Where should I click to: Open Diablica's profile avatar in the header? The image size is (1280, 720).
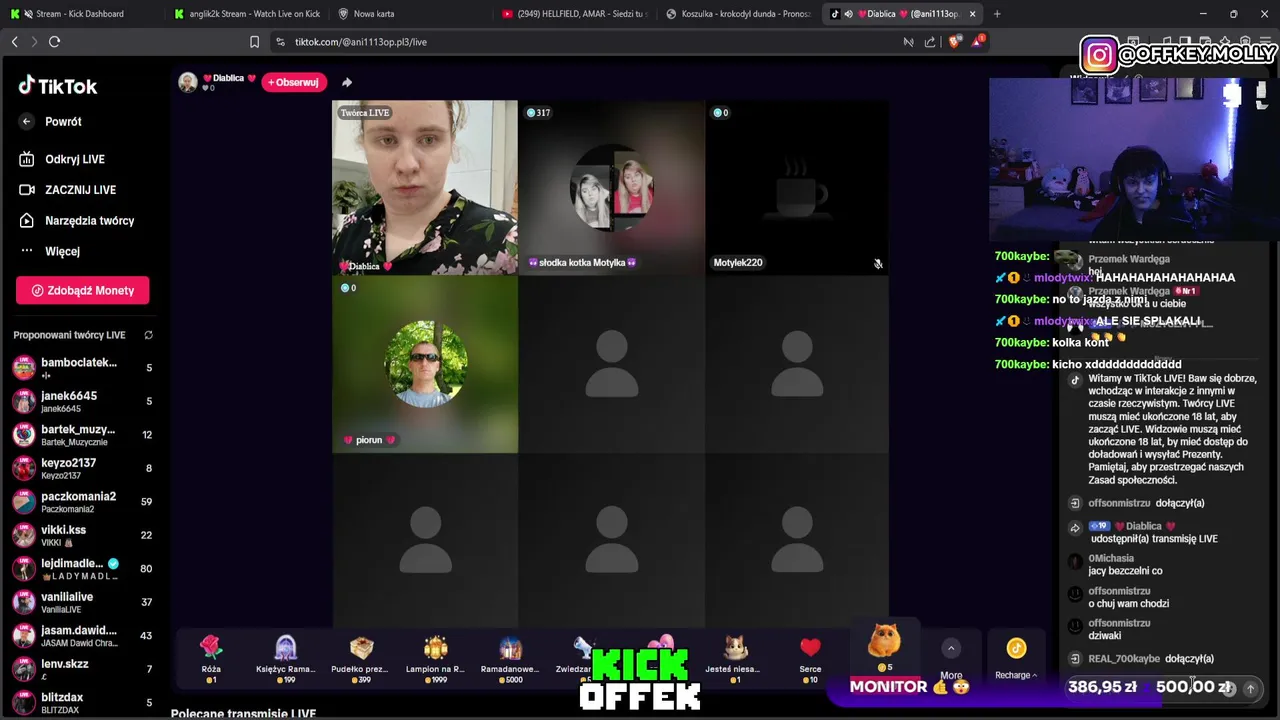point(188,82)
